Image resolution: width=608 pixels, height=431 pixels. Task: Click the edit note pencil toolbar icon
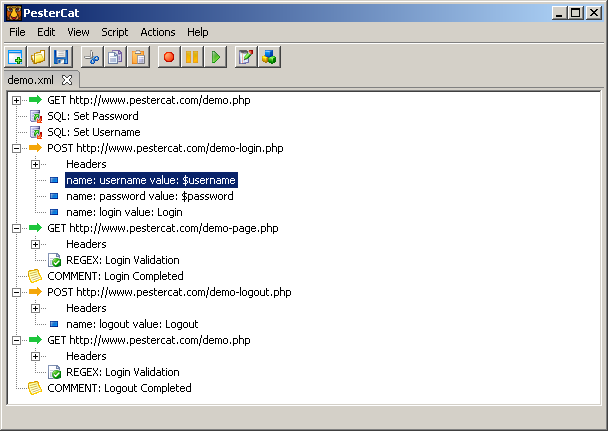246,57
